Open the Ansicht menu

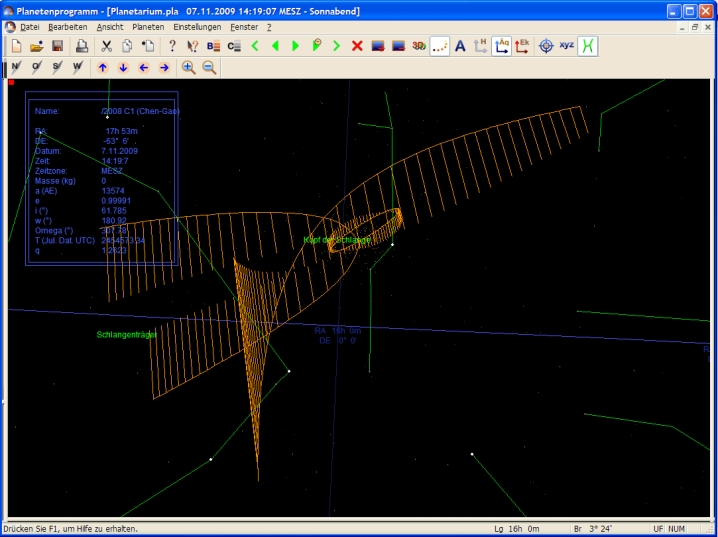tap(110, 27)
